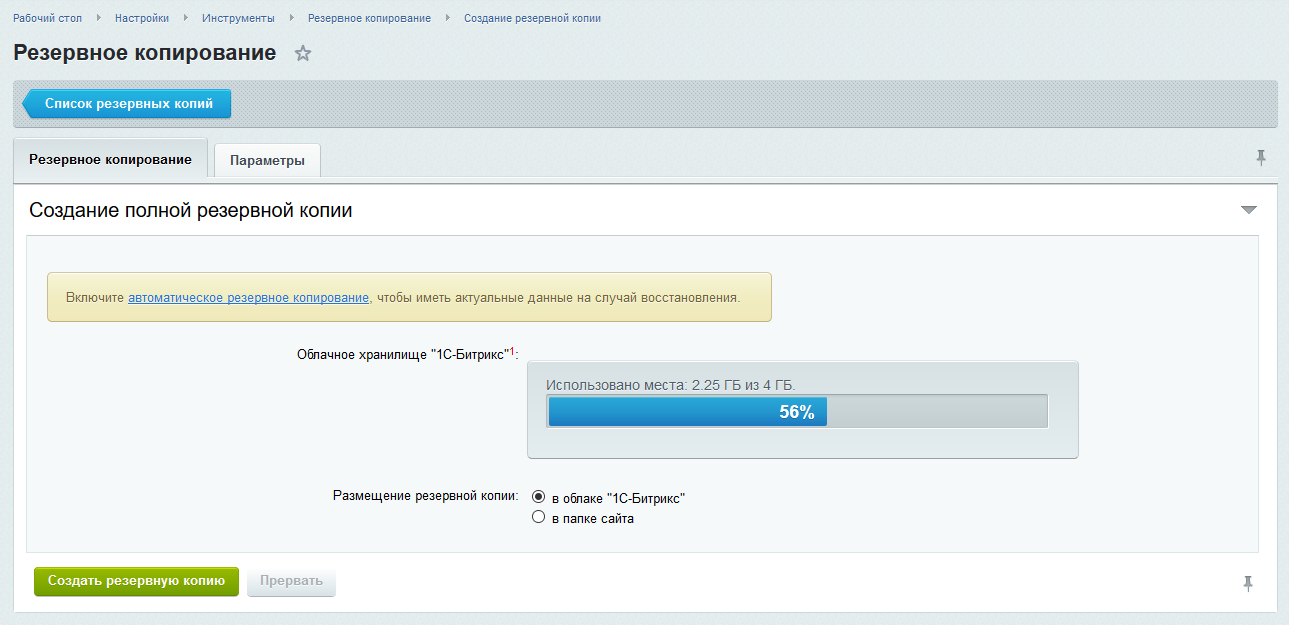Switch to the Параметры tab
The width and height of the screenshot is (1289, 625).
pyautogui.click(x=267, y=161)
